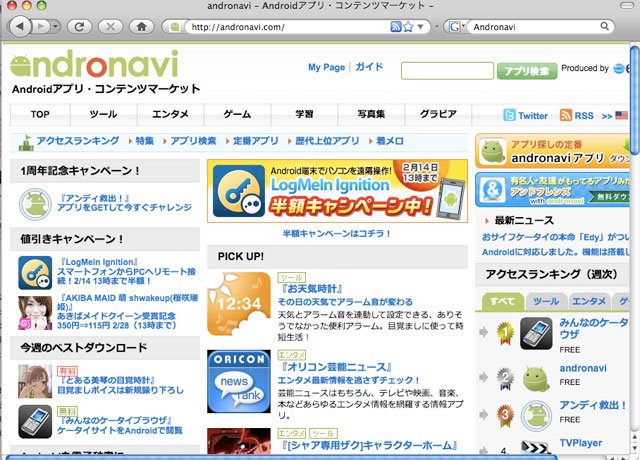Open the シャア専用ザク キャラクターホーム link
Screen dimensions: 640x460
point(369,445)
